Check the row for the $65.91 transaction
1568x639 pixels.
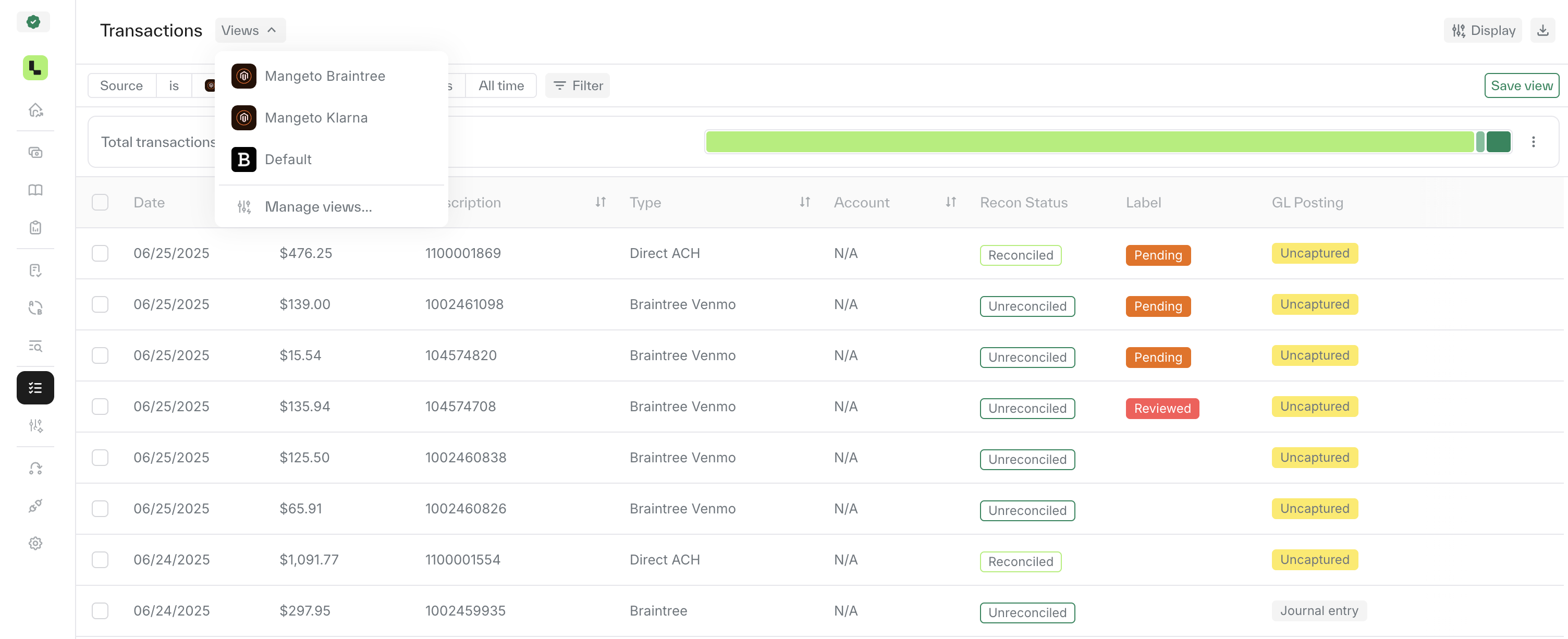[x=100, y=509]
